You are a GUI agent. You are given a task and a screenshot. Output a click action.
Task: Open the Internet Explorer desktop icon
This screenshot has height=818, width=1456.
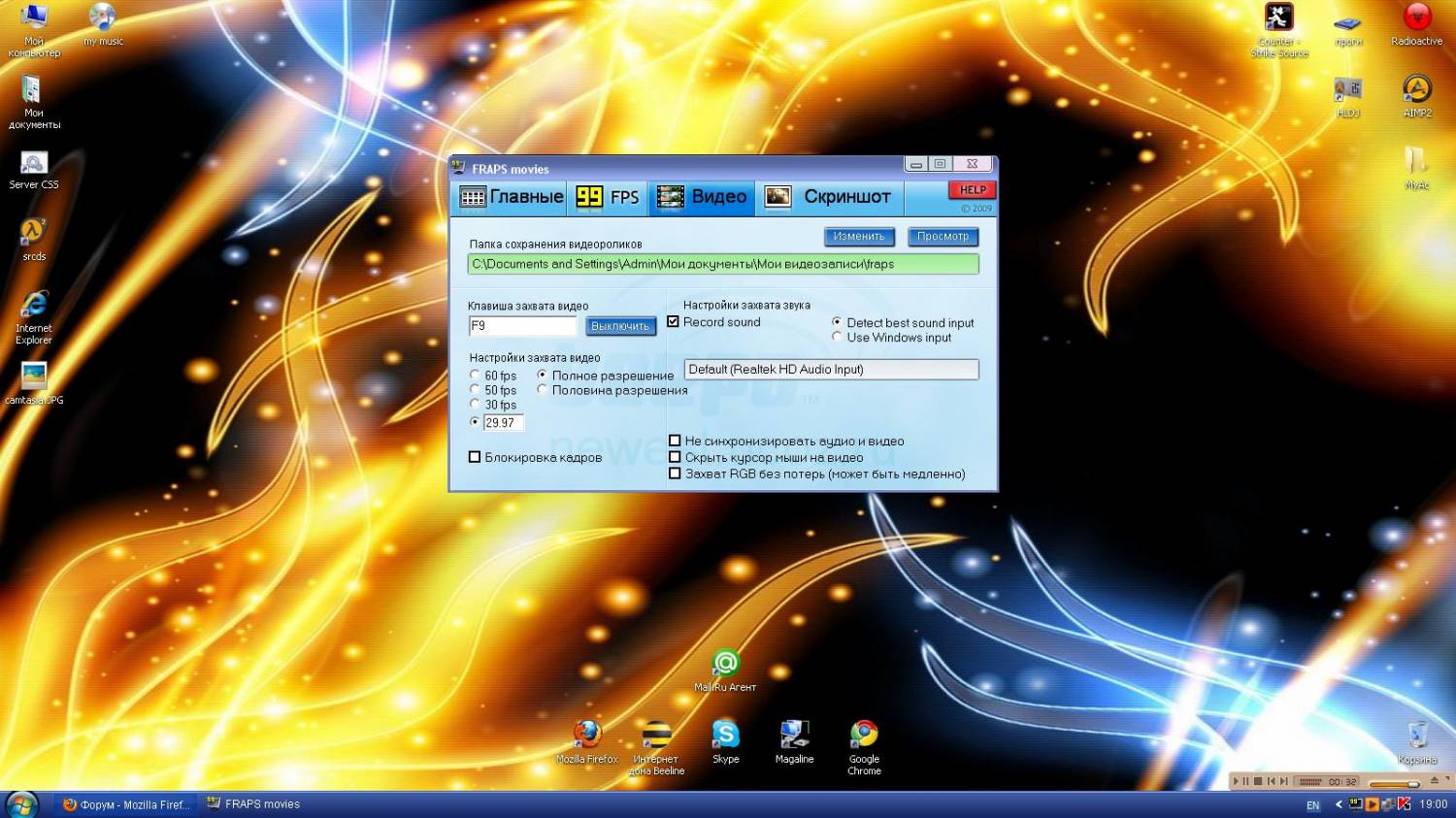point(34,305)
